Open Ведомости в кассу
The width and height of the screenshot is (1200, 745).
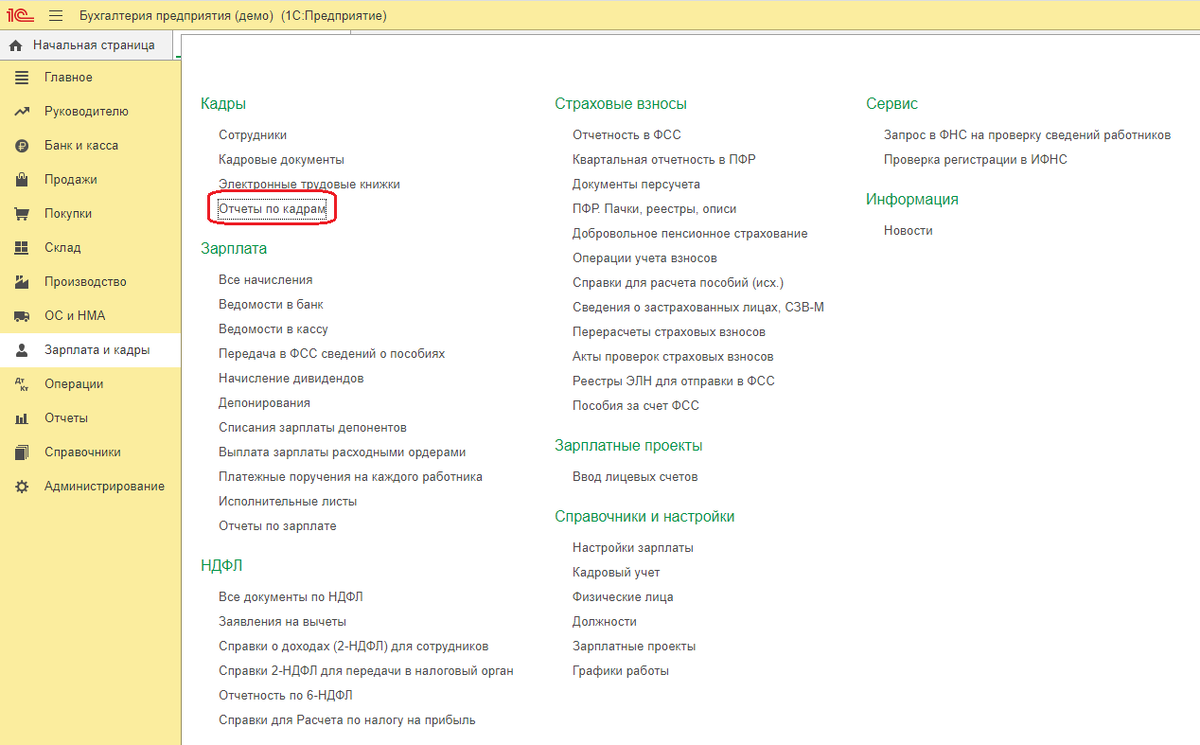pyautogui.click(x=273, y=329)
